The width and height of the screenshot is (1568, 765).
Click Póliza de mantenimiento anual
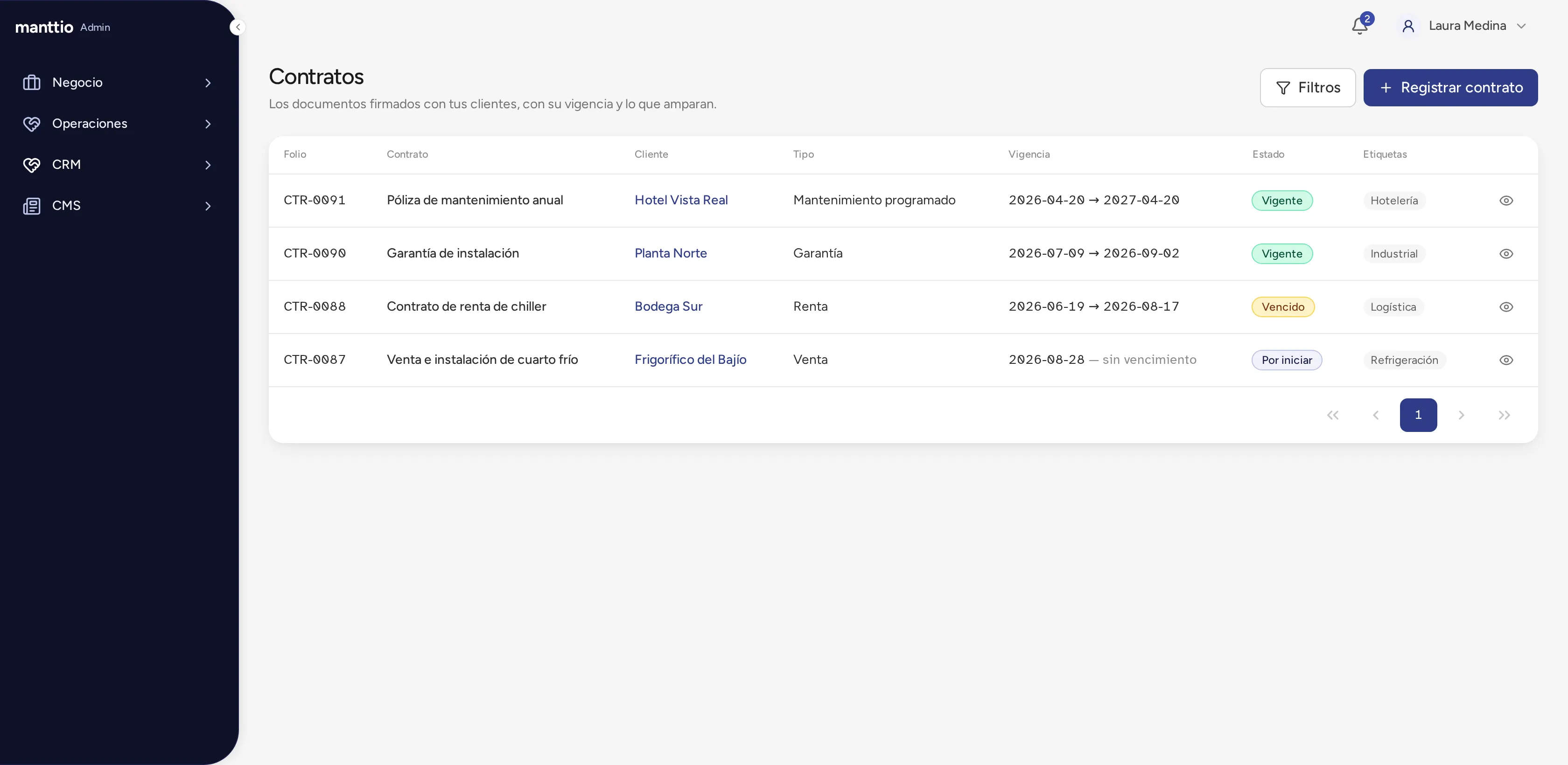(475, 200)
